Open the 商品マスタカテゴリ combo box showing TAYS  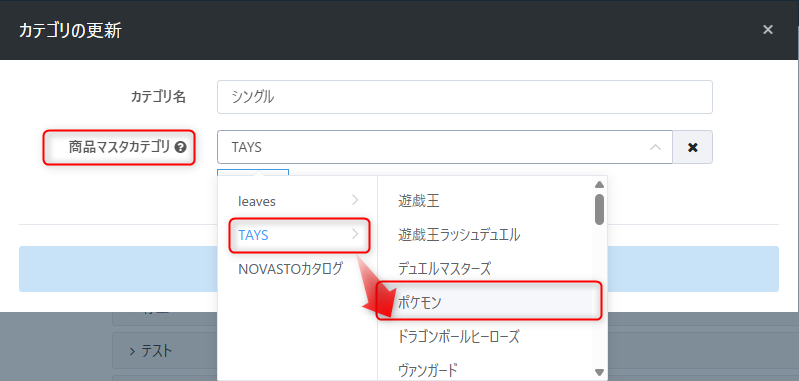(445, 147)
